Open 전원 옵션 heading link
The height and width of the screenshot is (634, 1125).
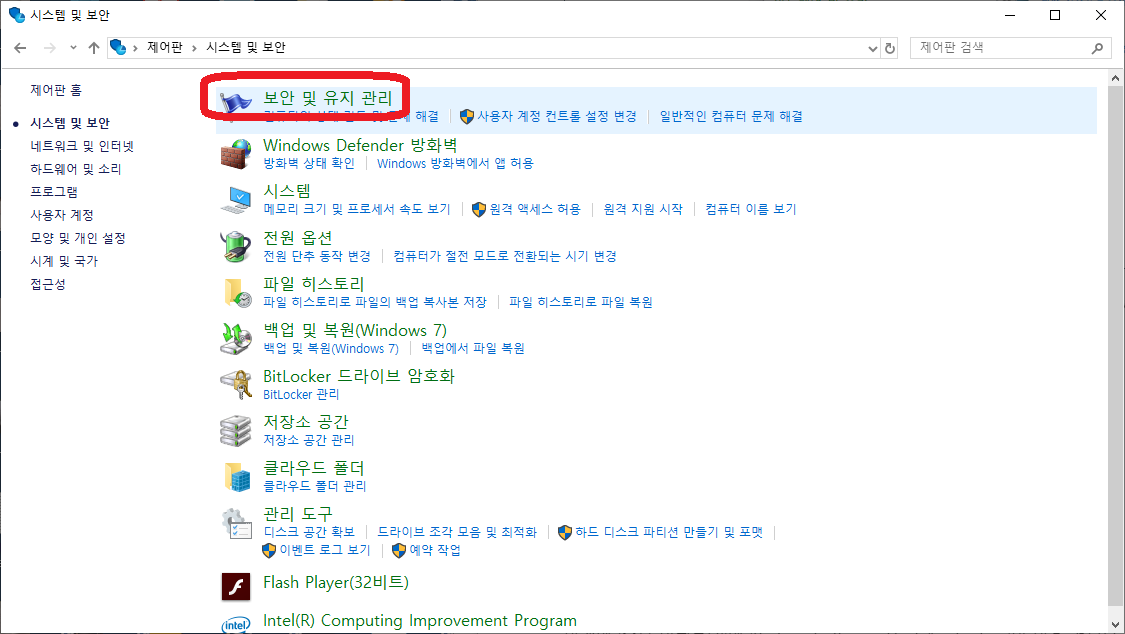[298, 237]
